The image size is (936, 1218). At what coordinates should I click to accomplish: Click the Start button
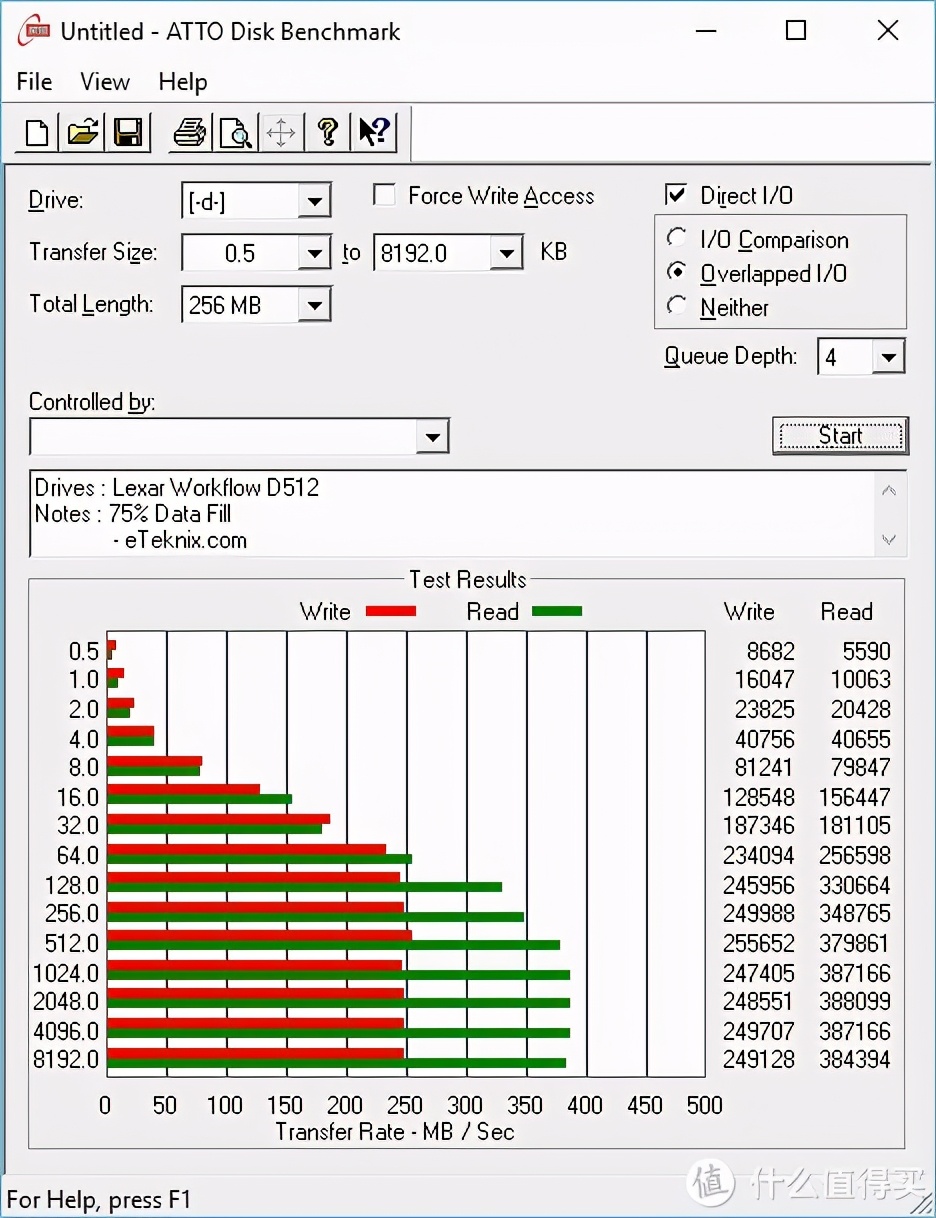pyautogui.click(x=840, y=435)
